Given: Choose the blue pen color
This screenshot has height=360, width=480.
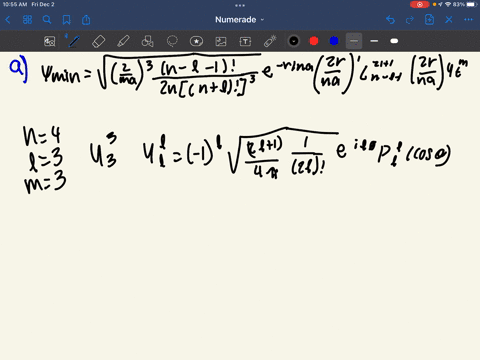Looking at the screenshot, I should pos(334,41).
